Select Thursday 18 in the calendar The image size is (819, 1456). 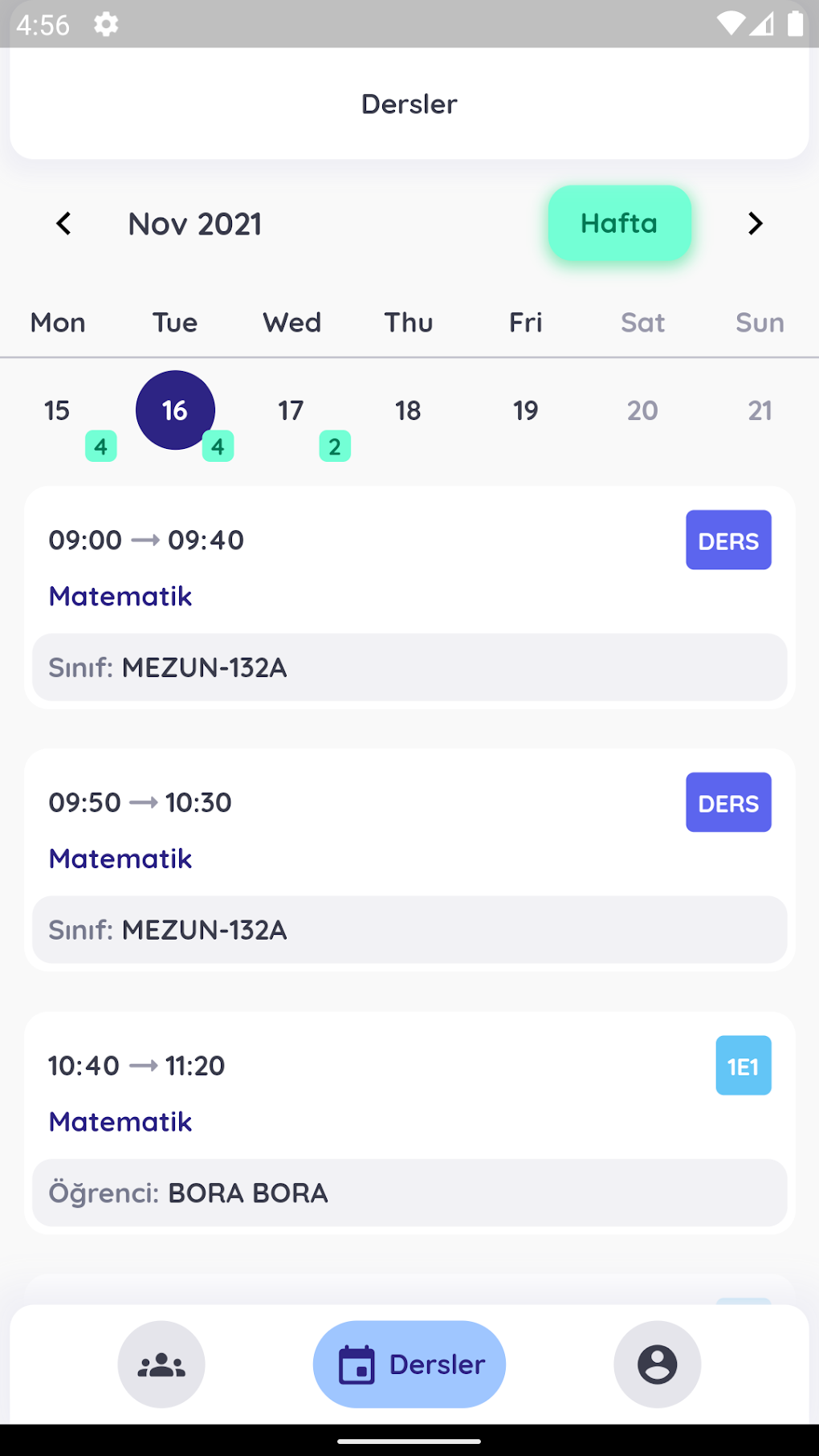click(x=408, y=411)
